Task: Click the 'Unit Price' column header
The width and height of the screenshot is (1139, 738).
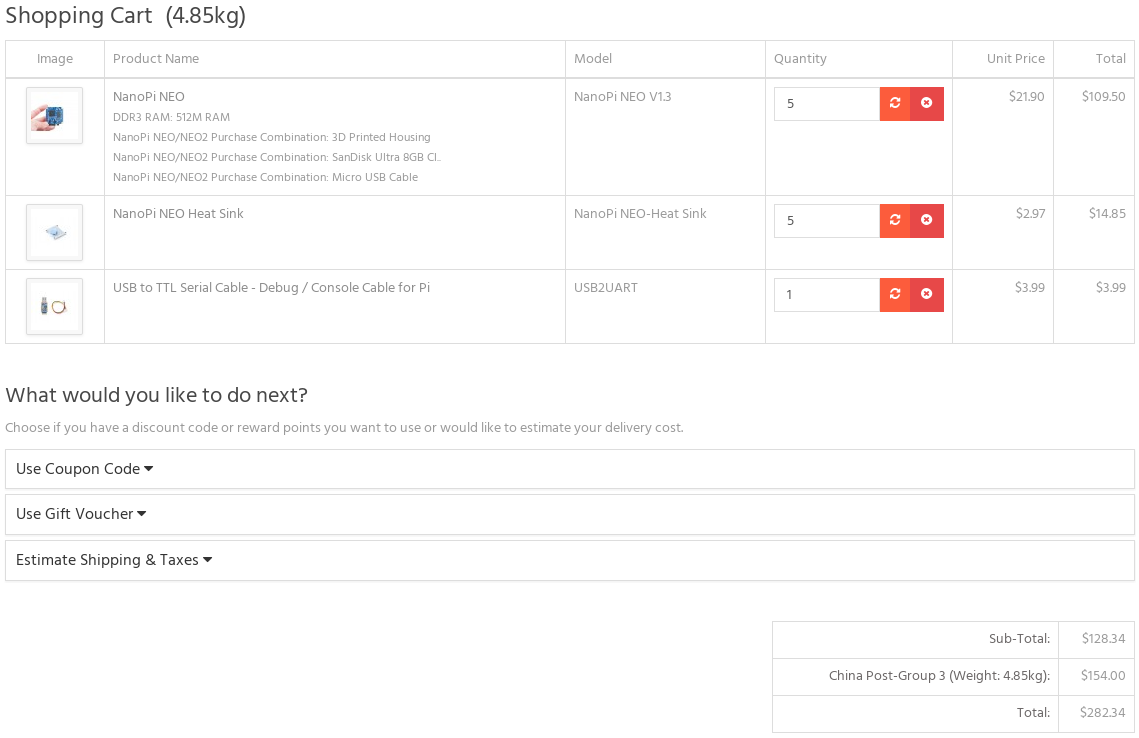Action: (1016, 59)
